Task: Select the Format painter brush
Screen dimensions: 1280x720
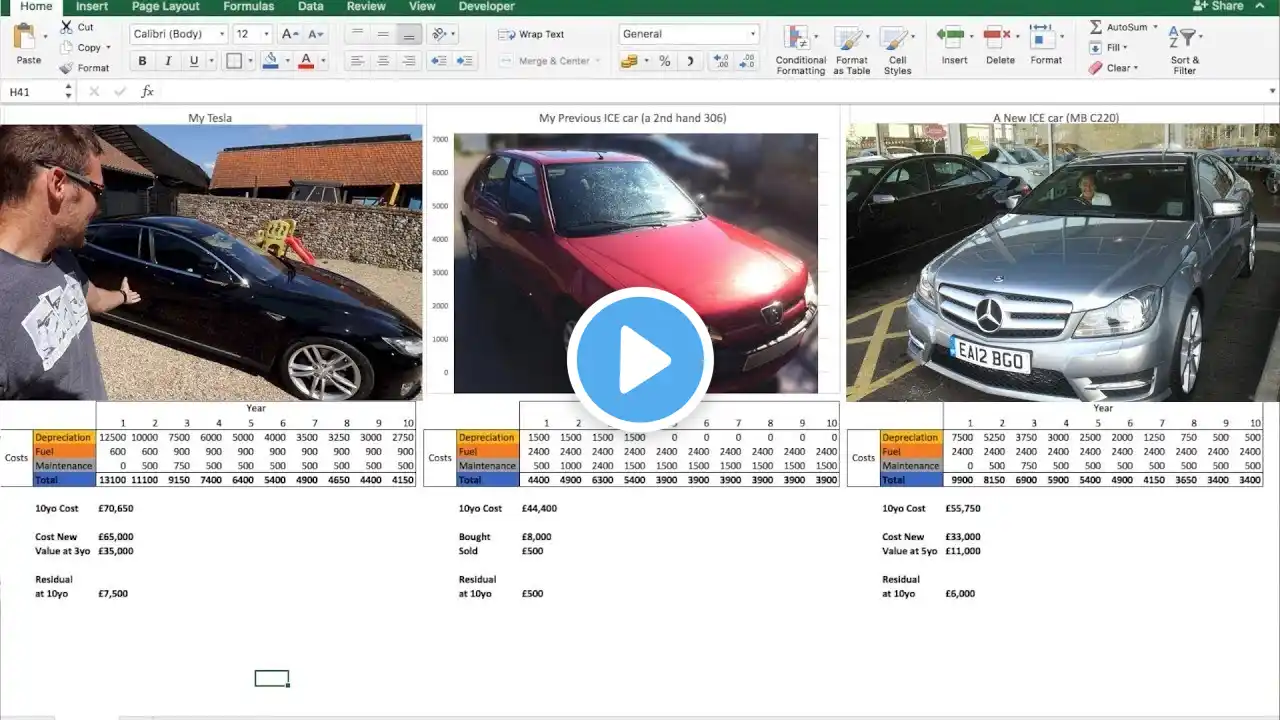Action: 66,68
